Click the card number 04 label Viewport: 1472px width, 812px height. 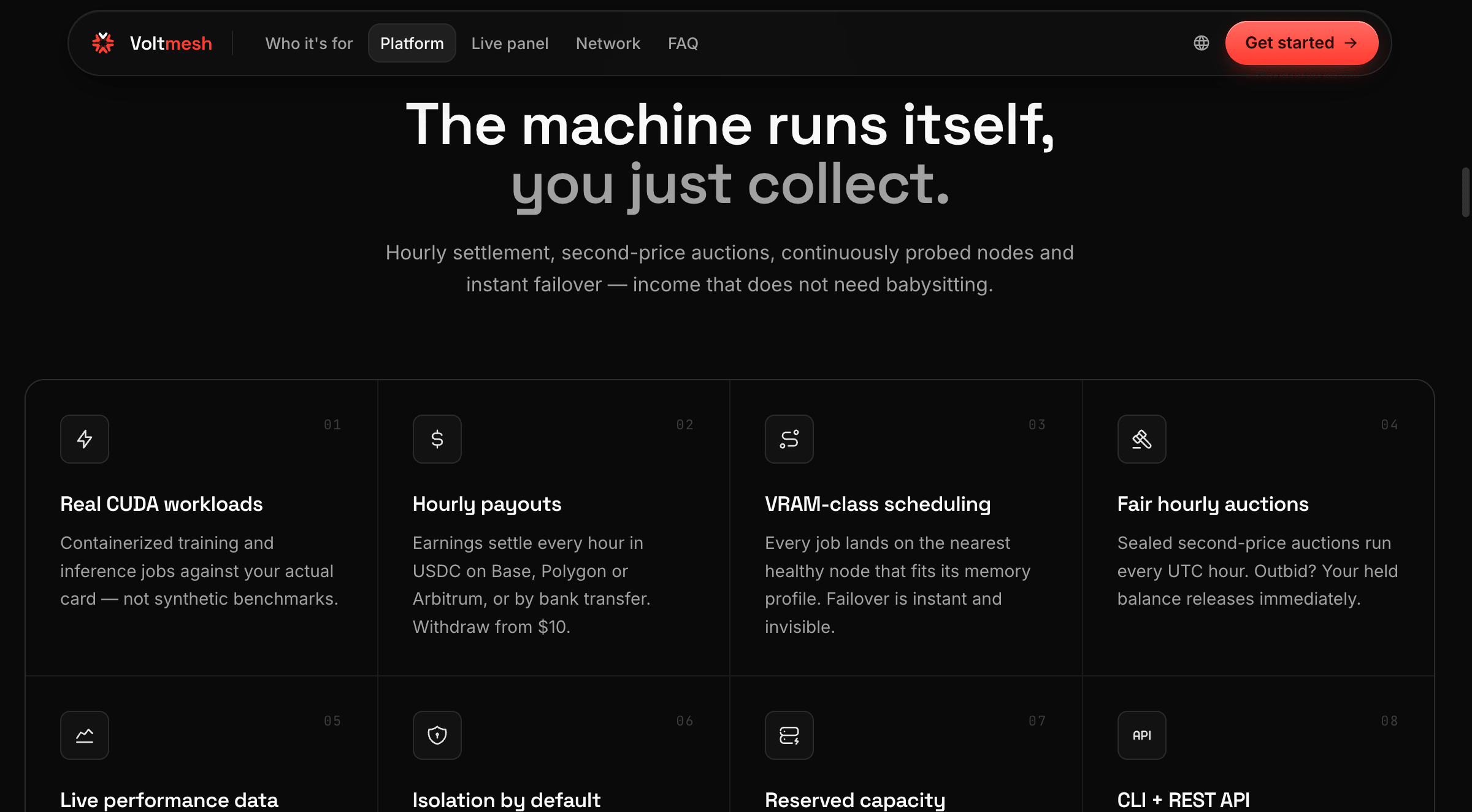click(x=1389, y=424)
